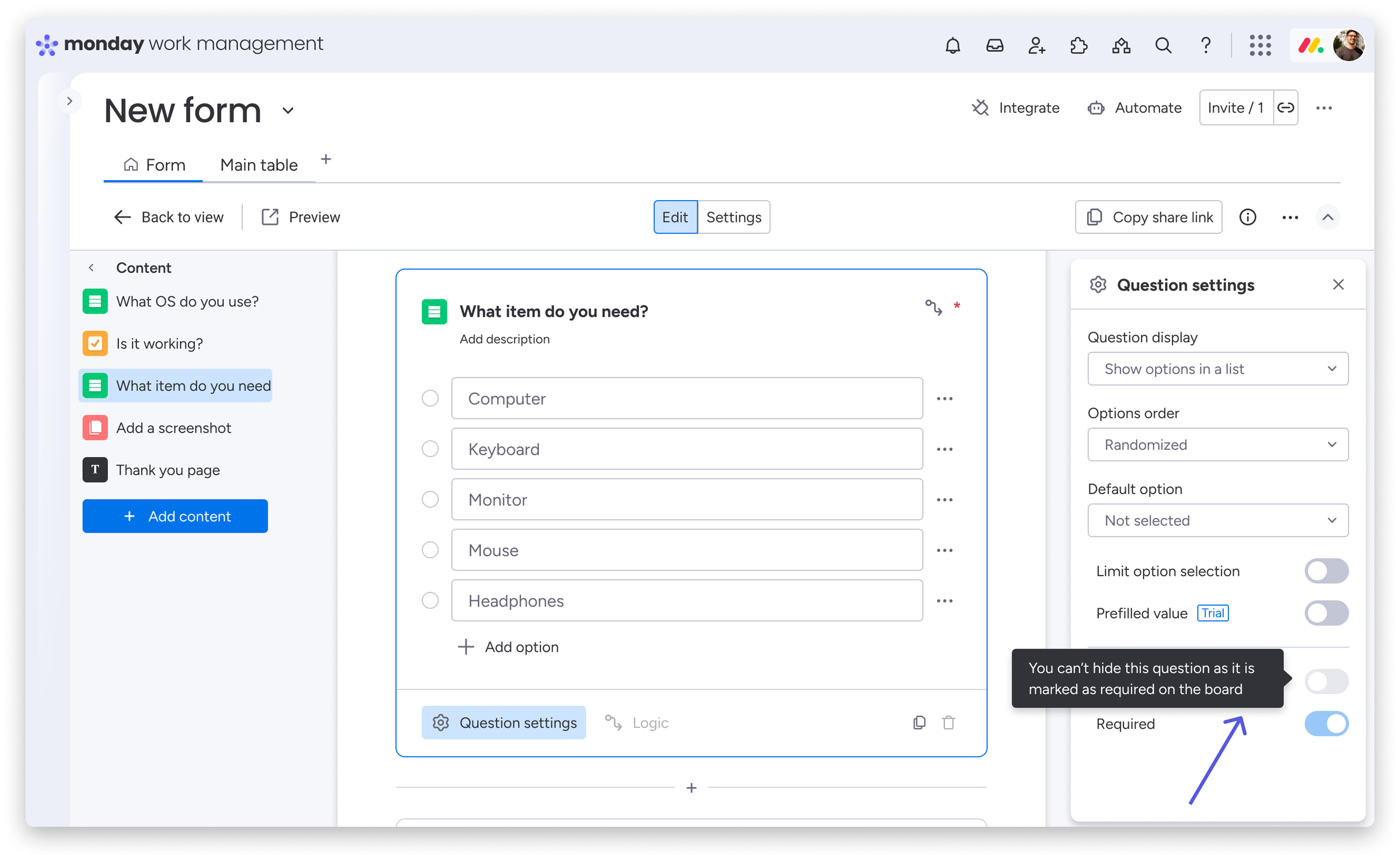Duplicate the question with copy icon

pos(919,722)
